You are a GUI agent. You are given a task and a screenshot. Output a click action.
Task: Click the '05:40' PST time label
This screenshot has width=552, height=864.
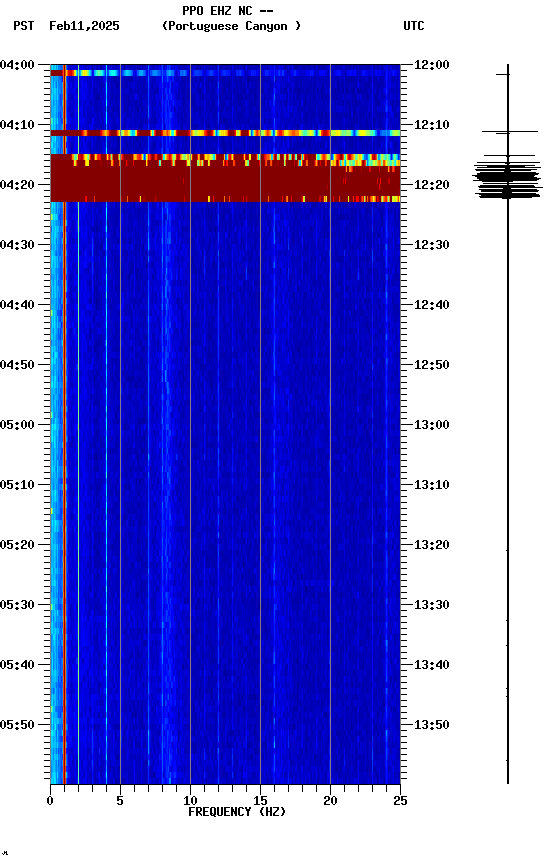(x=17, y=666)
